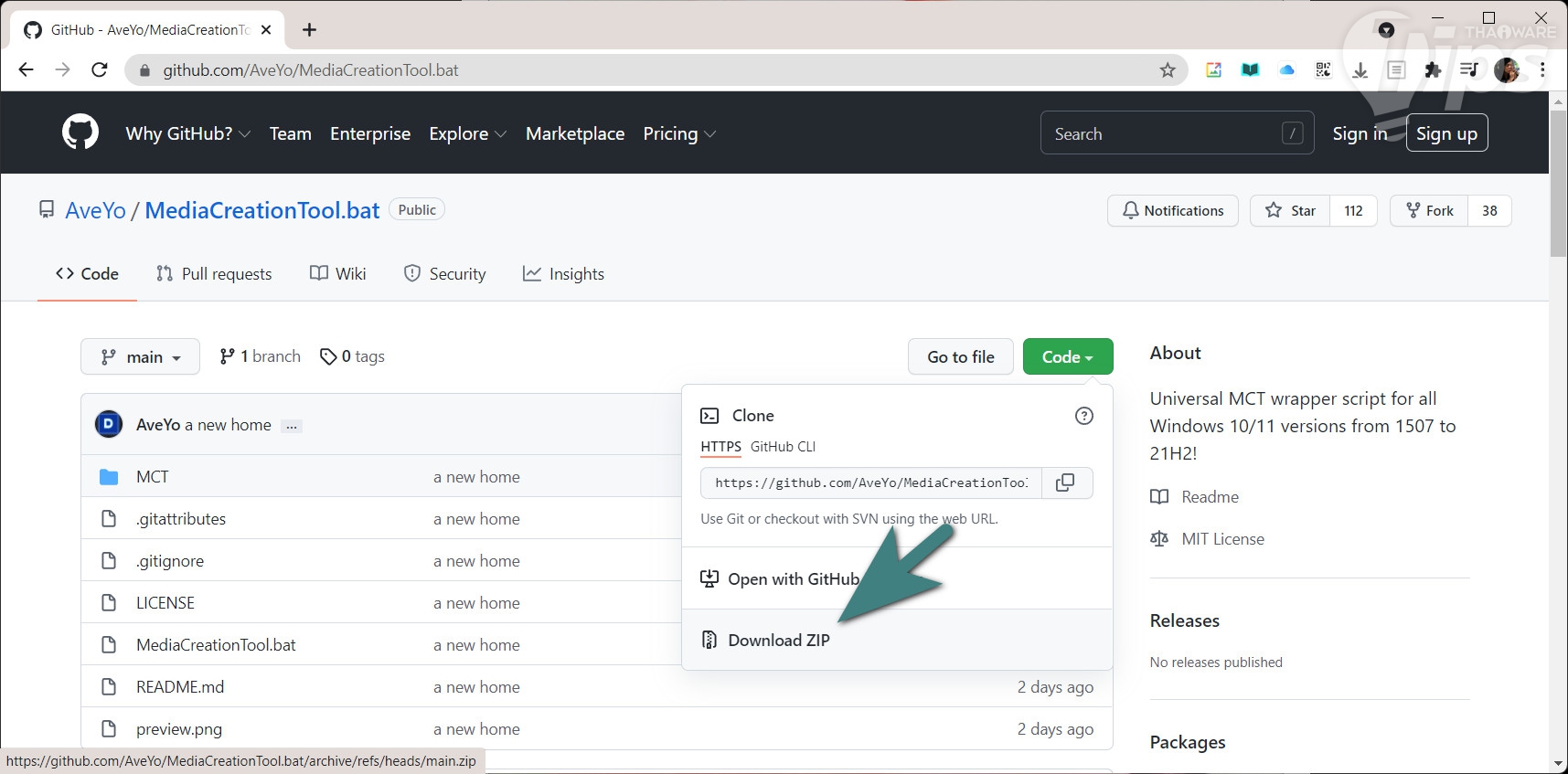Click the open-book extension icon
1568x774 pixels.
[1250, 70]
